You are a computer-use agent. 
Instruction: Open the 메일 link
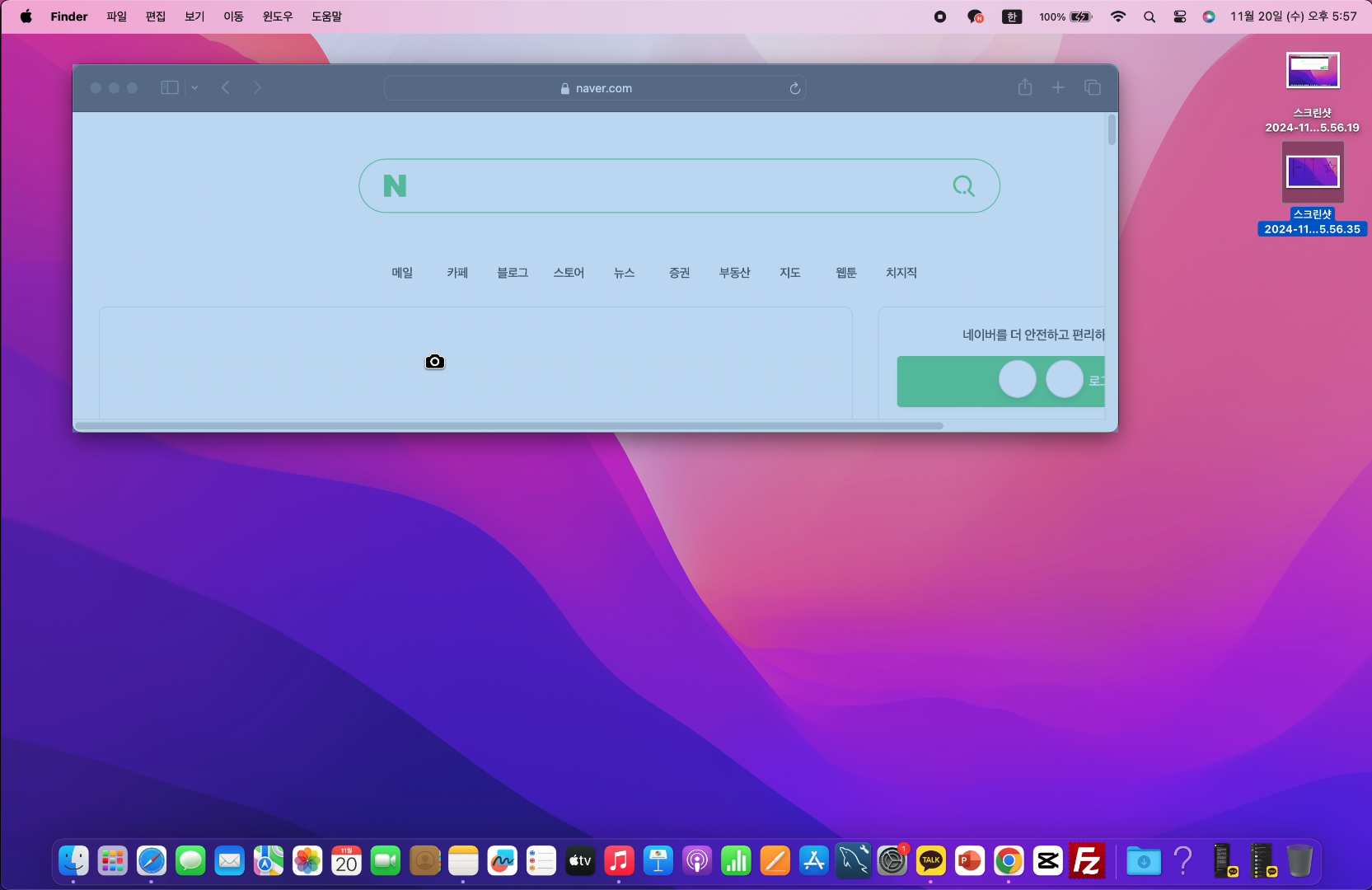pos(402,273)
